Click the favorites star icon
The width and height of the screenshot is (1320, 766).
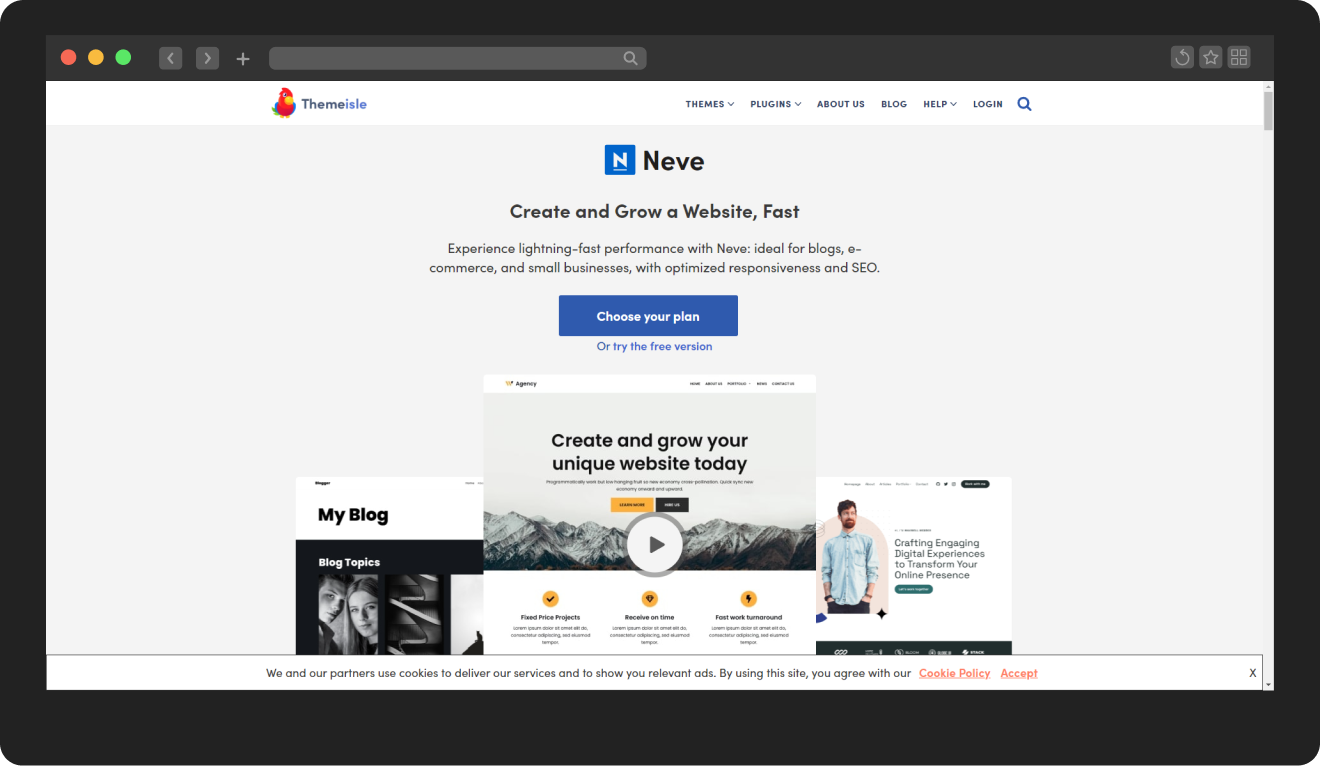(x=1210, y=57)
